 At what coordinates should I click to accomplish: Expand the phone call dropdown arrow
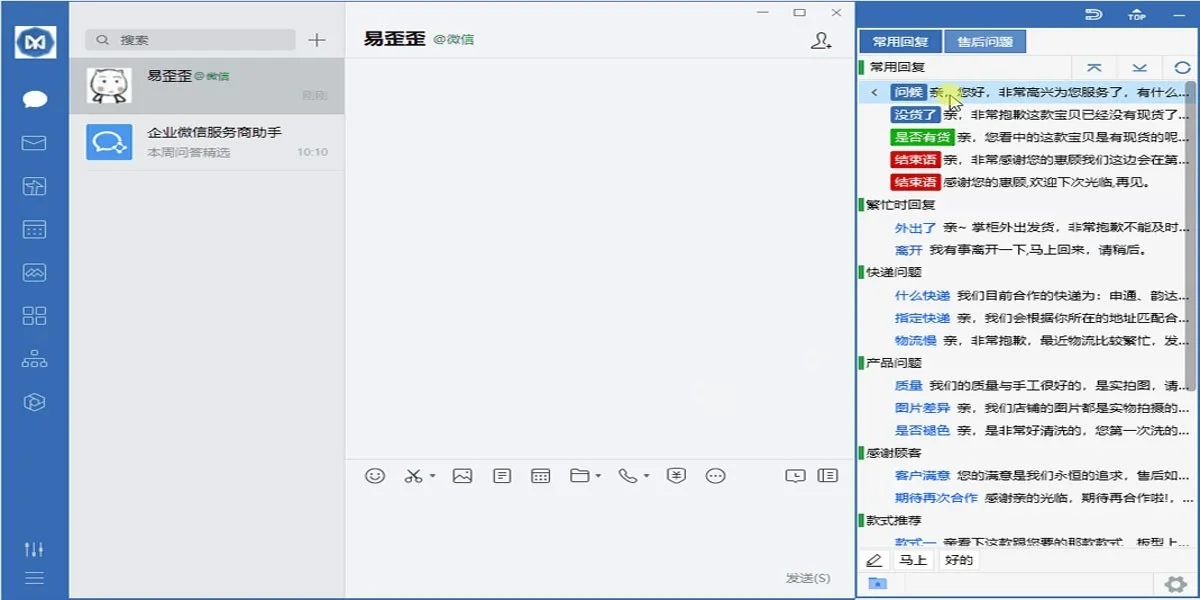[647, 477]
